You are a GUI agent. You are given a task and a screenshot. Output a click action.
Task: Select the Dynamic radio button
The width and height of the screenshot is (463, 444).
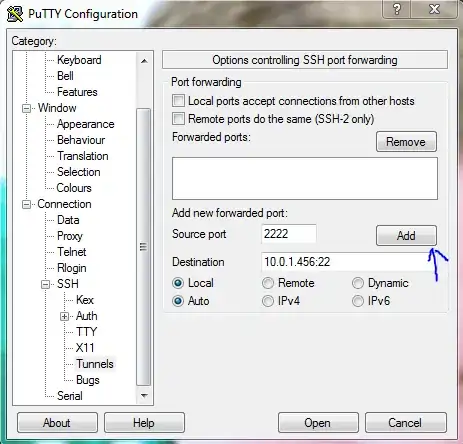(x=358, y=283)
